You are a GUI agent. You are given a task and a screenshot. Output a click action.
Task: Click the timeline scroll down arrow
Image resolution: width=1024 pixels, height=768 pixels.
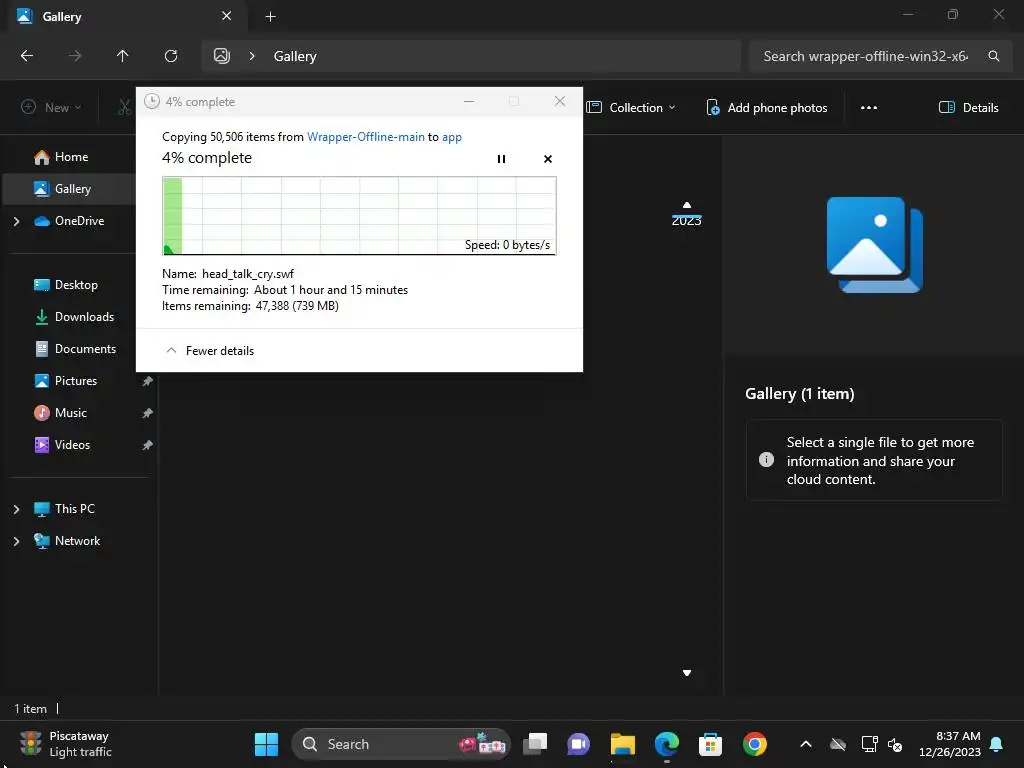click(686, 673)
